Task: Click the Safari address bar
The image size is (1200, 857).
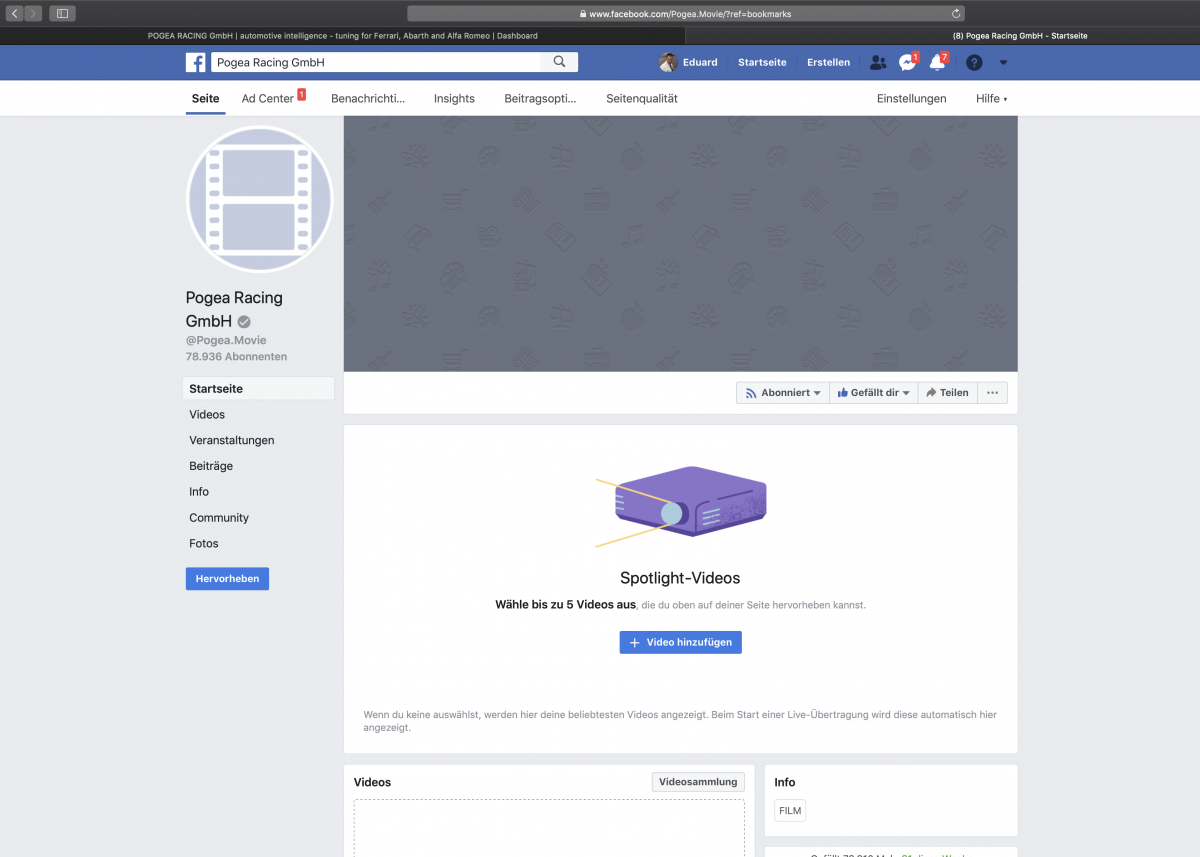Action: [x=685, y=14]
